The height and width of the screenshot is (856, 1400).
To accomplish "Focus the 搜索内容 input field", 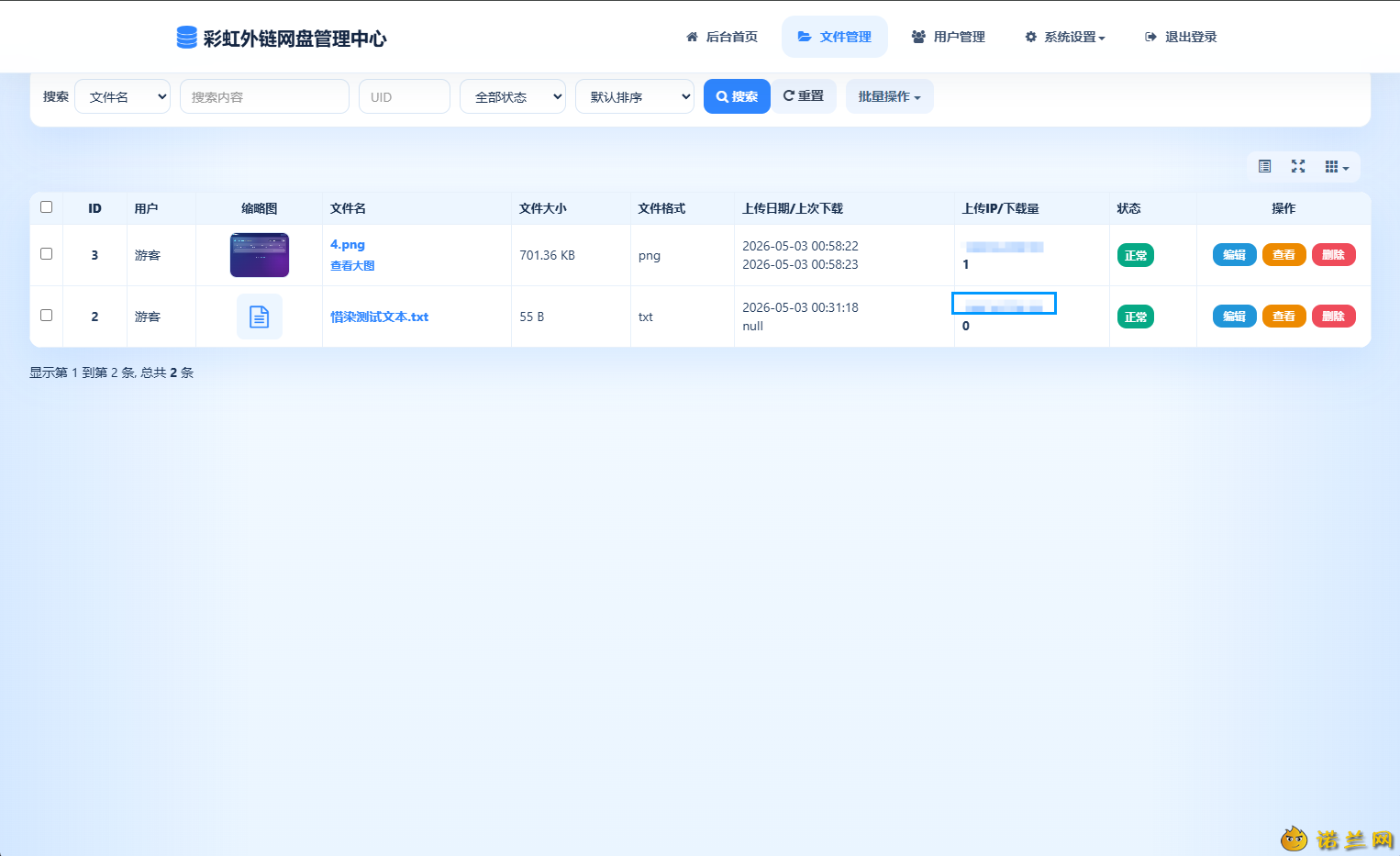I will [x=264, y=96].
